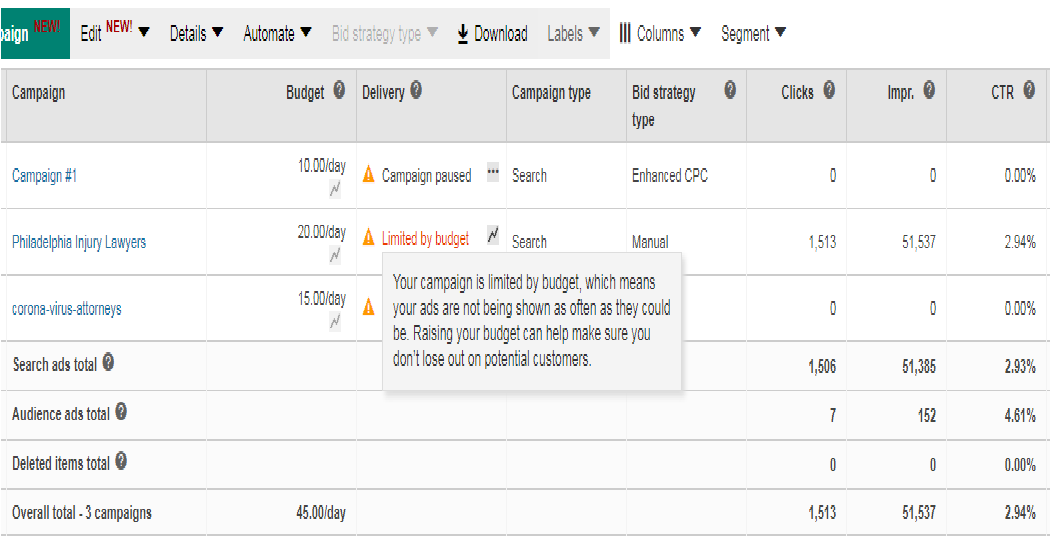Screen dimensions: 1051x538
Task: Click the Delivery column help icon
Action: [416, 90]
